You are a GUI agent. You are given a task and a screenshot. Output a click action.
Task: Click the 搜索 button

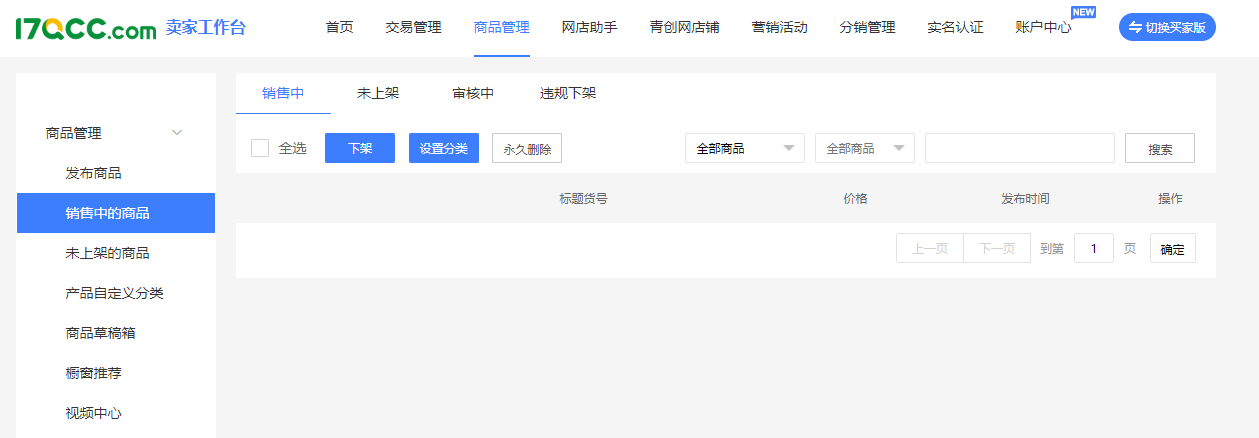pyautogui.click(x=1160, y=149)
